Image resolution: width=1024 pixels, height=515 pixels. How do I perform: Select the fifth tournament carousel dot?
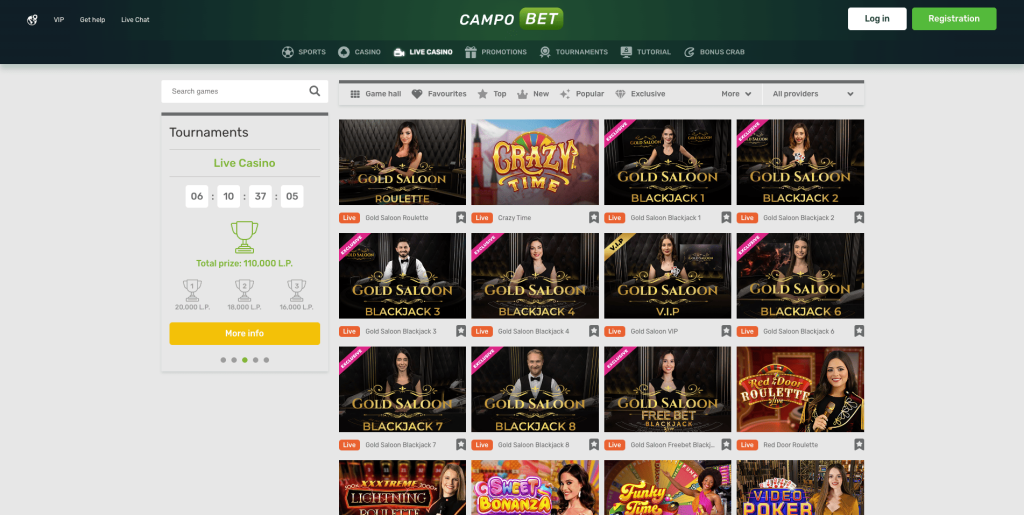(x=266, y=360)
